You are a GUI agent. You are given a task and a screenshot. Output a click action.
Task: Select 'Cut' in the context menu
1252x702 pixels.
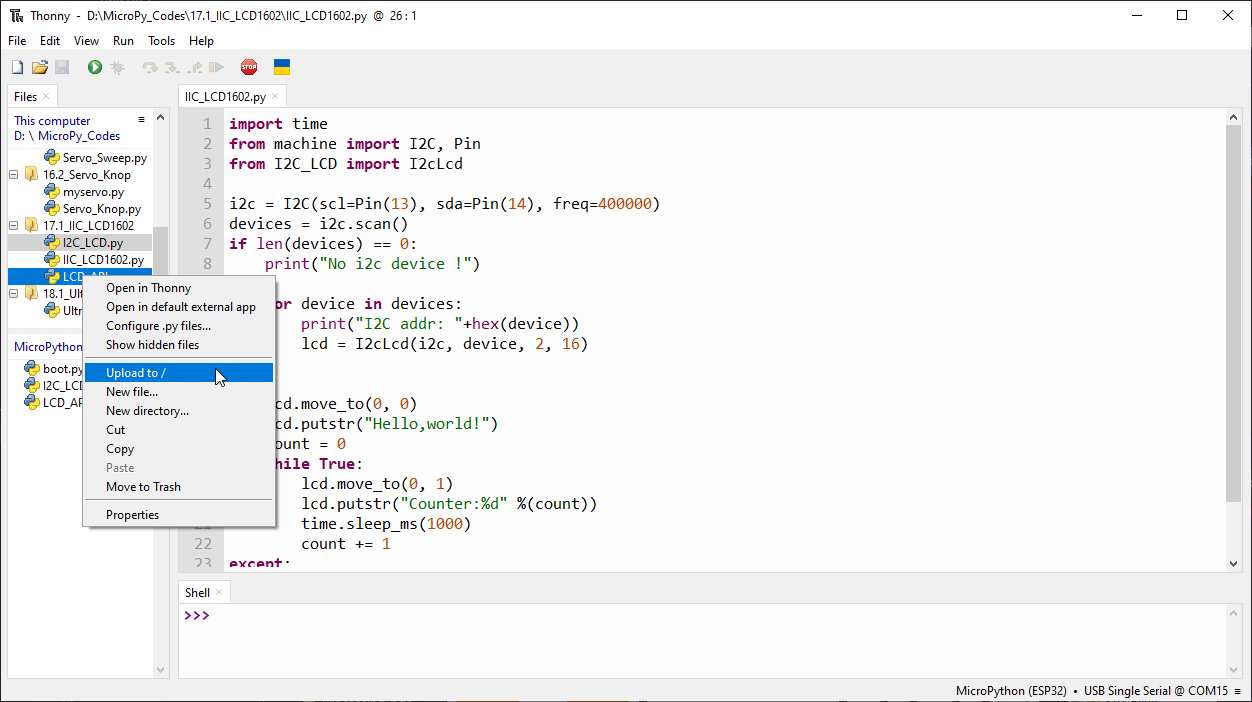[178, 430]
